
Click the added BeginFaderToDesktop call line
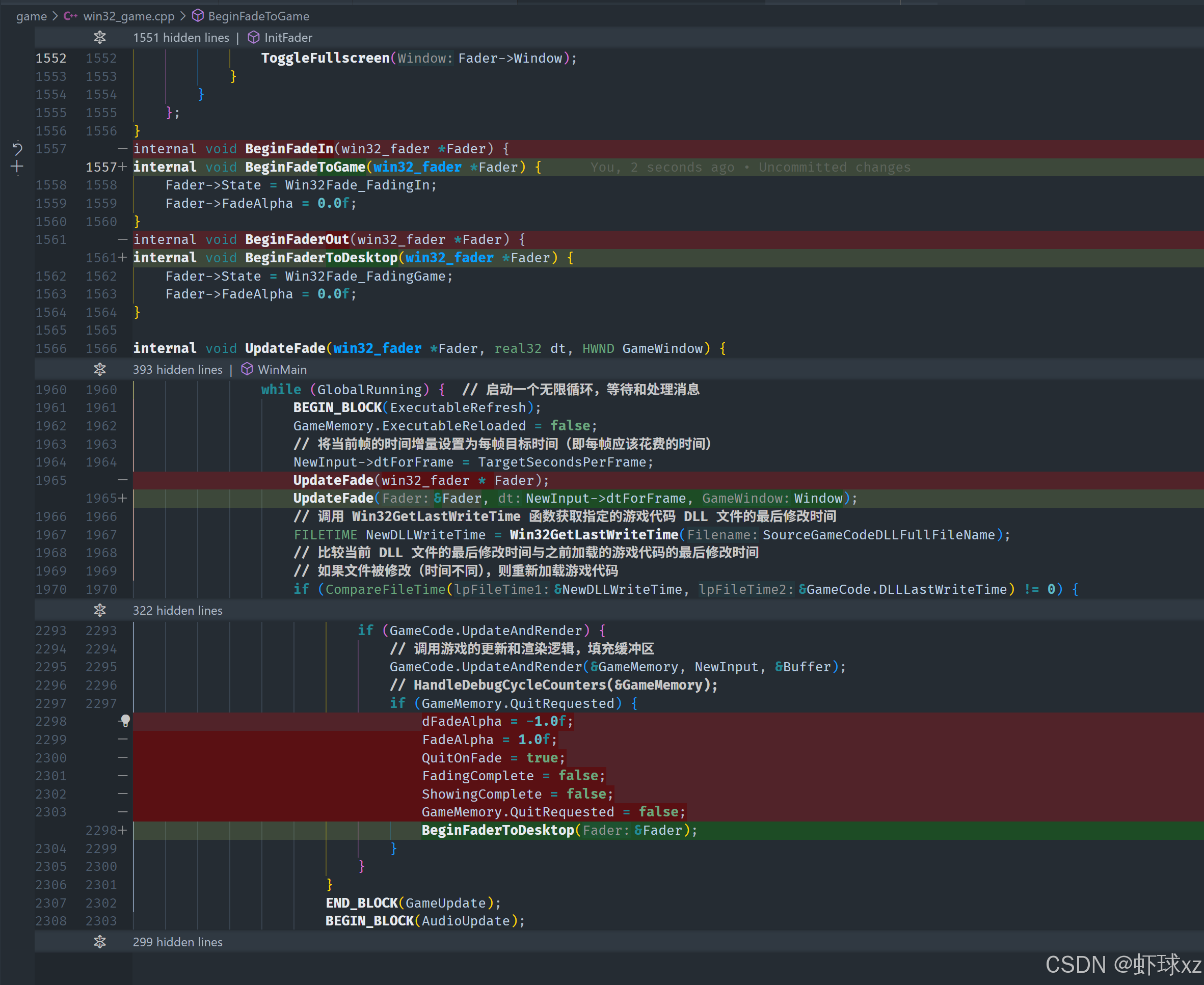pos(559,830)
